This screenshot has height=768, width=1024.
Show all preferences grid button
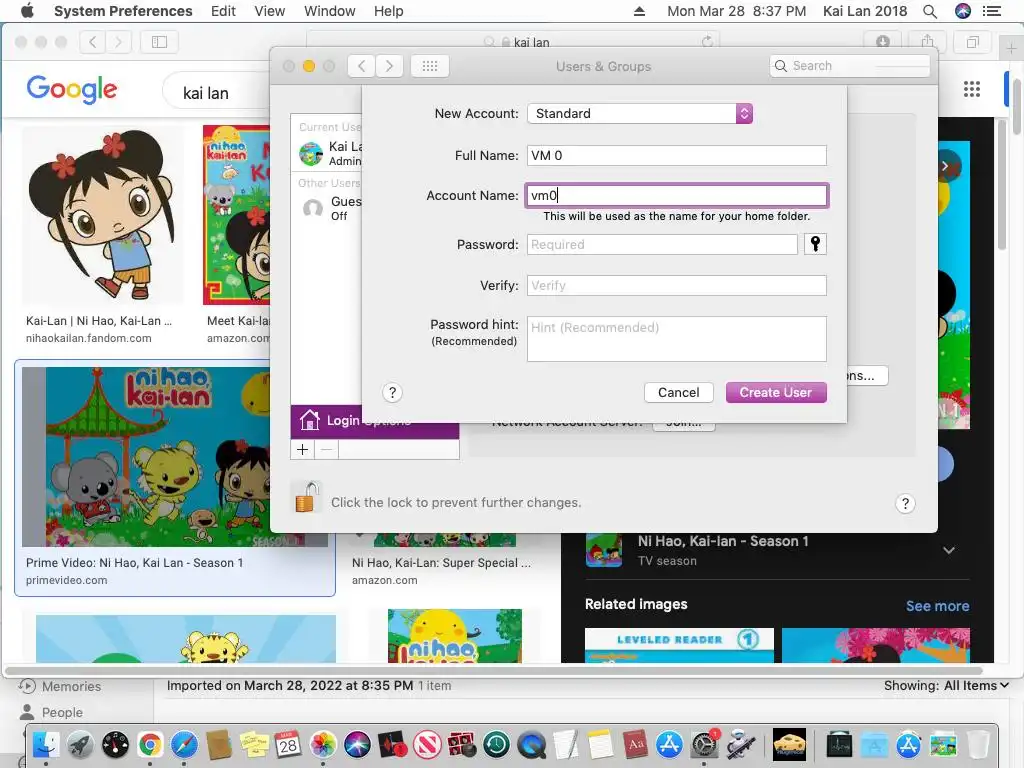click(x=430, y=66)
